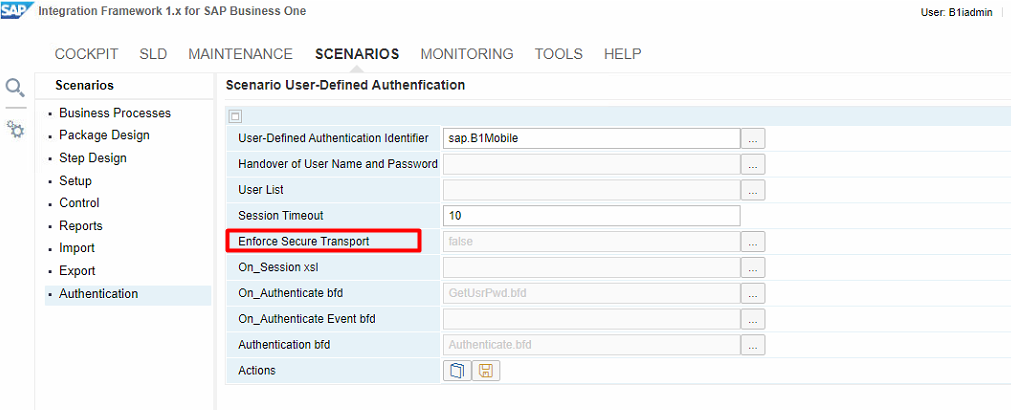
Task: Open ellipsis selector for On_Authenticate bfd
Action: (x=752, y=293)
